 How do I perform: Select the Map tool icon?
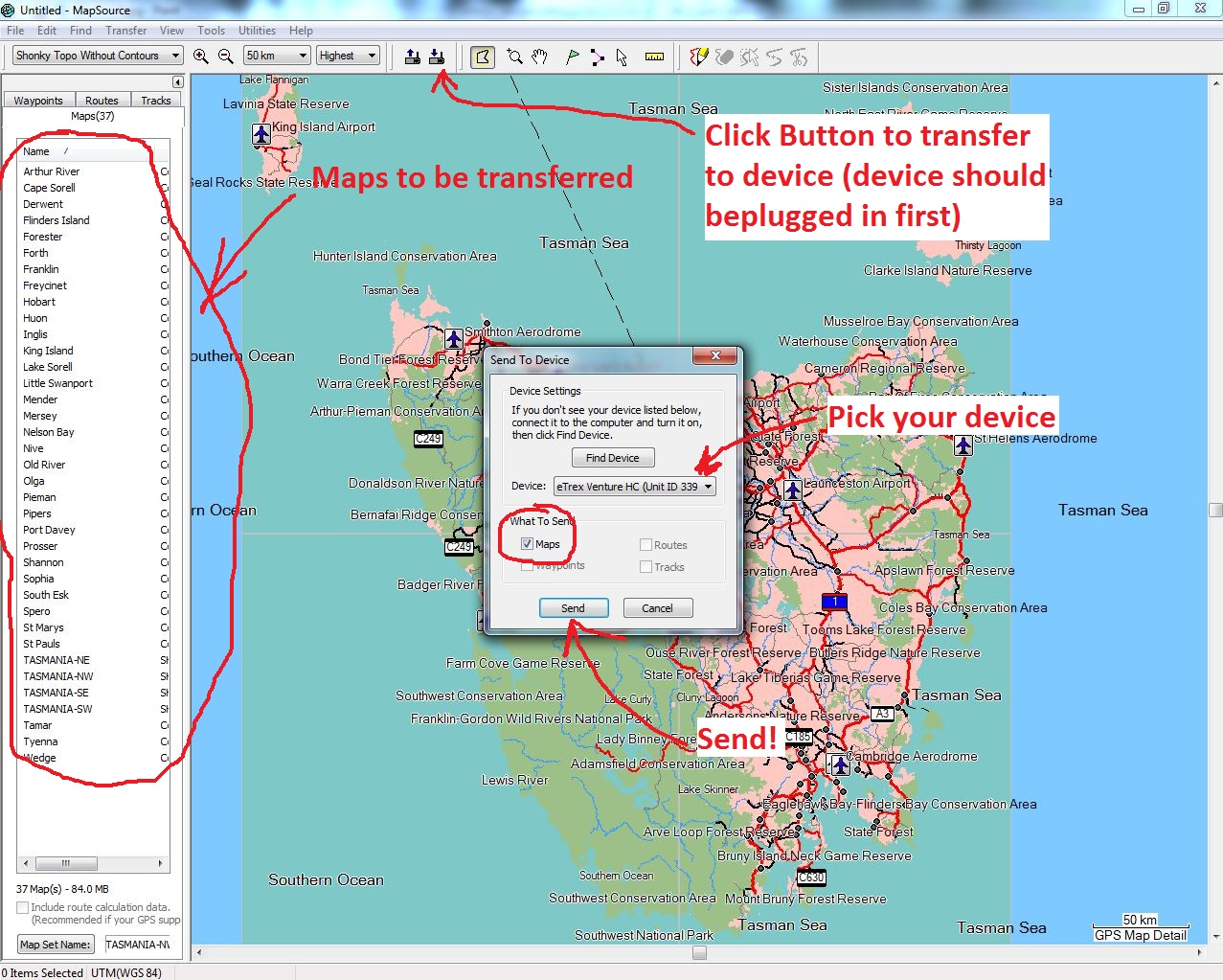pos(483,57)
